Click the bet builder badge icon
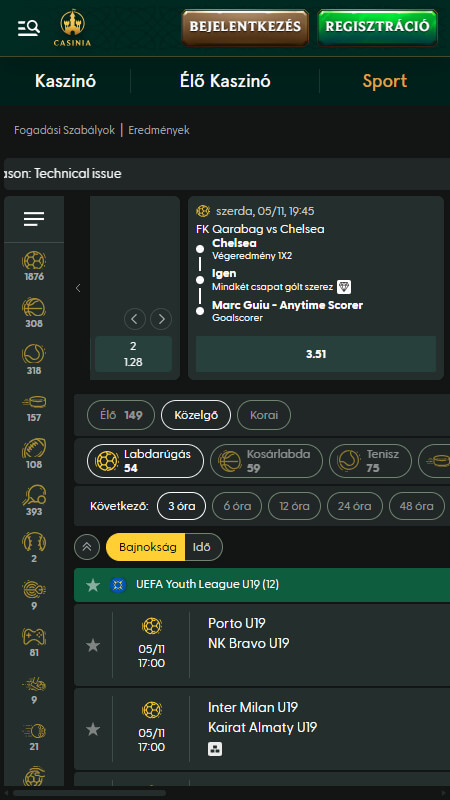 tap(344, 287)
